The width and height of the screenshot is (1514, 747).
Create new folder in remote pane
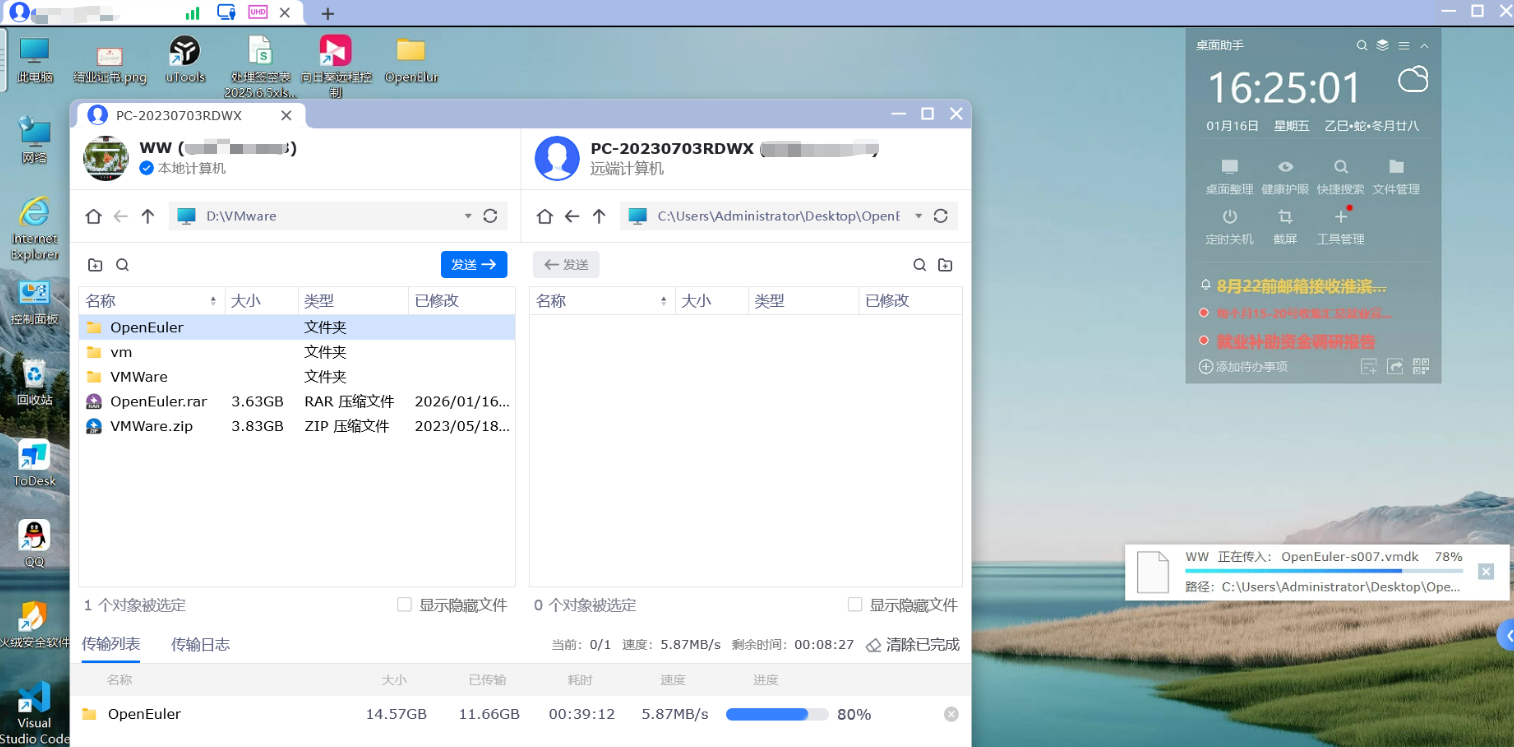click(x=945, y=265)
